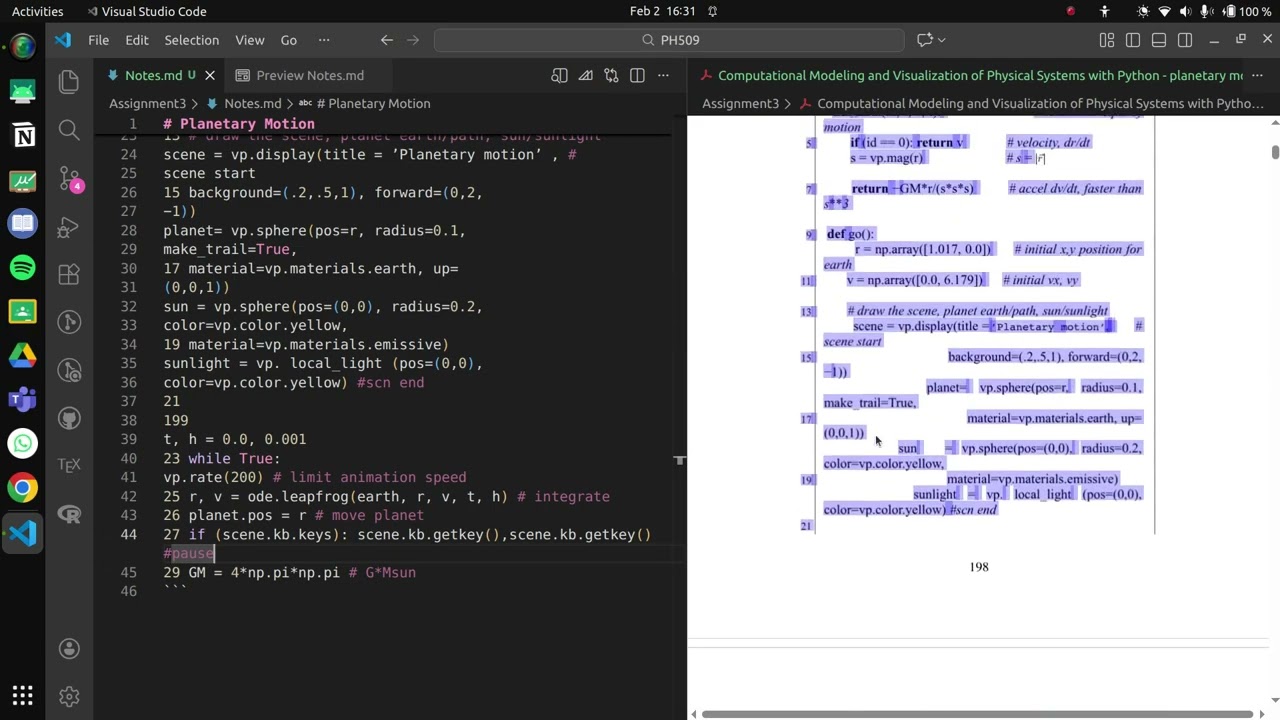The width and height of the screenshot is (1280, 720).
Task: Click the open changes icon in editor toolbar
Action: click(585, 75)
